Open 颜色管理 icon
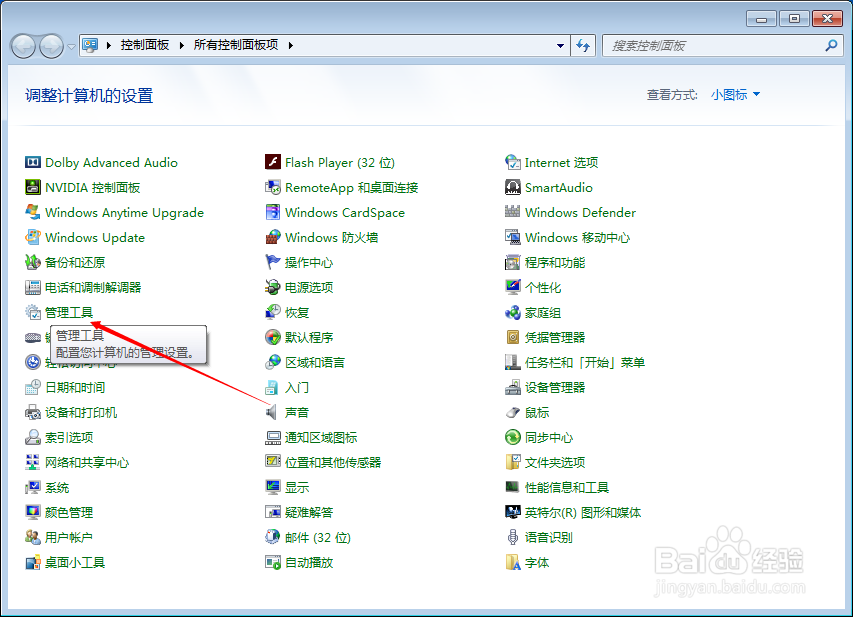 pos(33,513)
